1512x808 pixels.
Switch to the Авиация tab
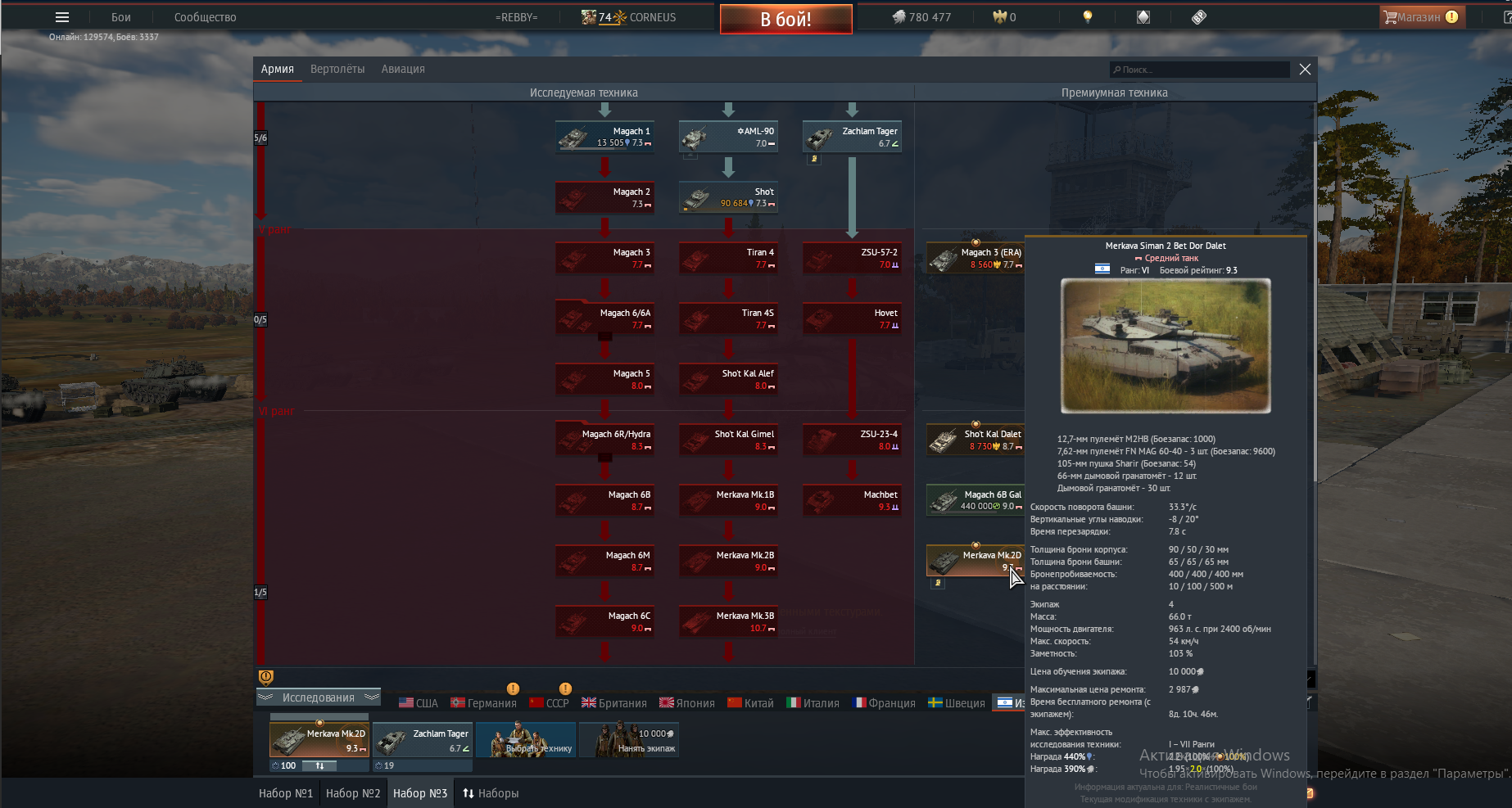pos(403,69)
